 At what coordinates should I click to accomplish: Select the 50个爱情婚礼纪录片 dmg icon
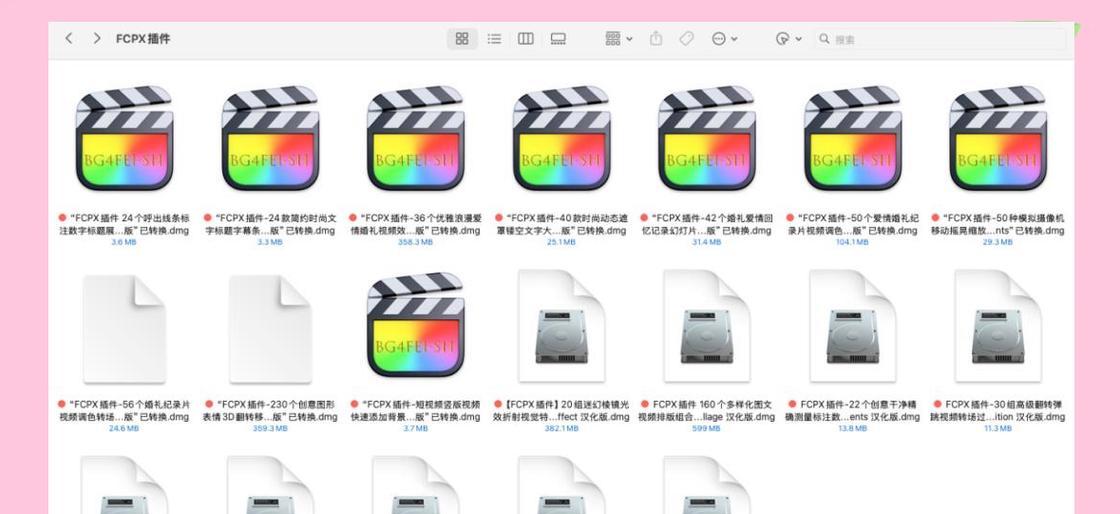point(852,138)
